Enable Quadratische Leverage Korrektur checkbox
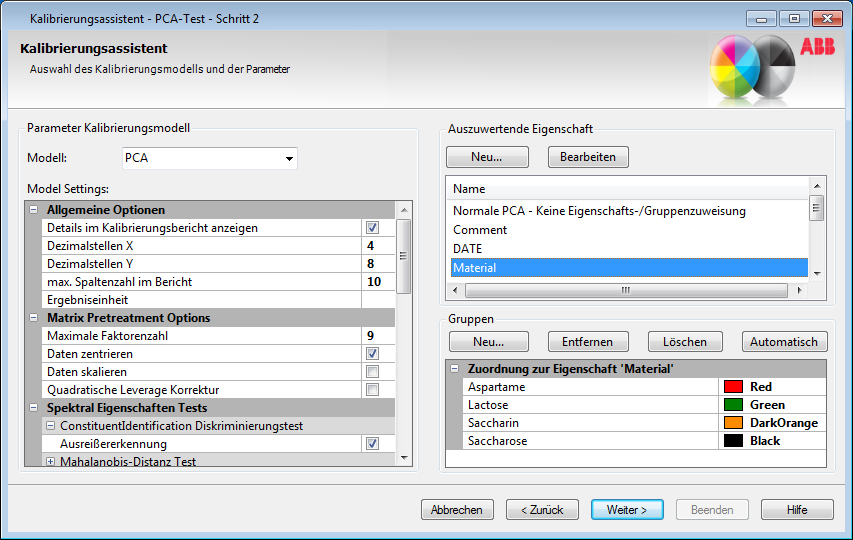Screen dimensions: 853x540 (372, 390)
